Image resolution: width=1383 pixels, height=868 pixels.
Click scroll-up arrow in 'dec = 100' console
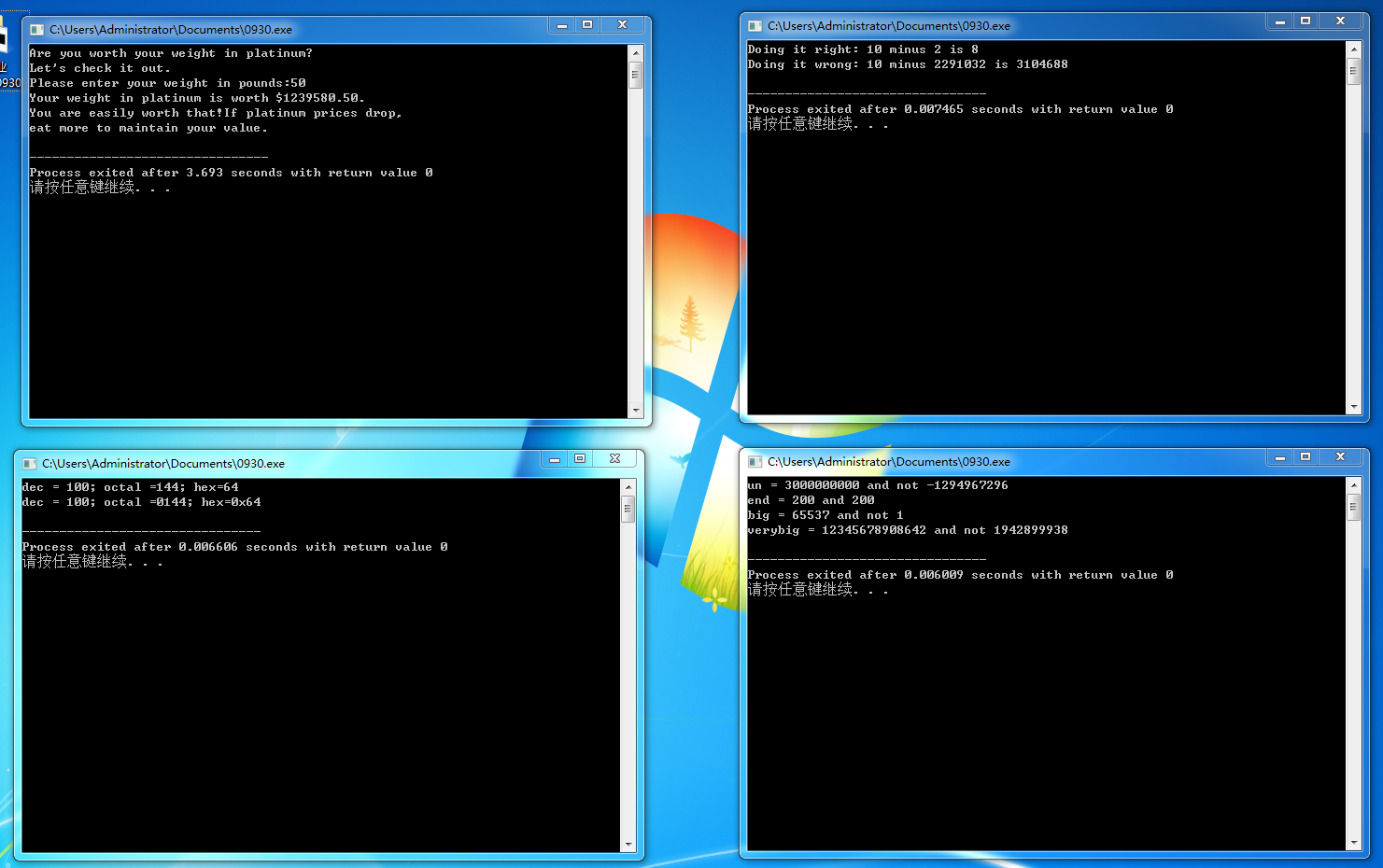(628, 487)
